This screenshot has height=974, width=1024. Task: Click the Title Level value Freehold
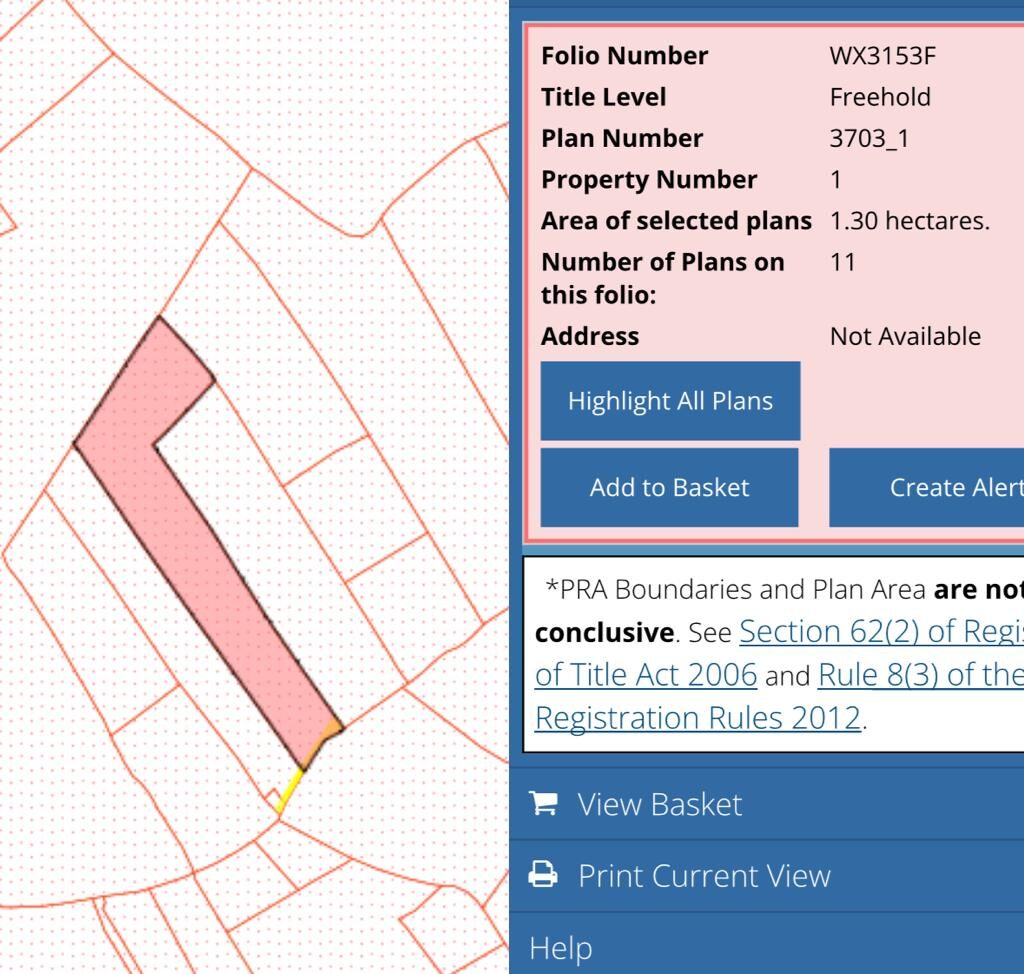[880, 97]
